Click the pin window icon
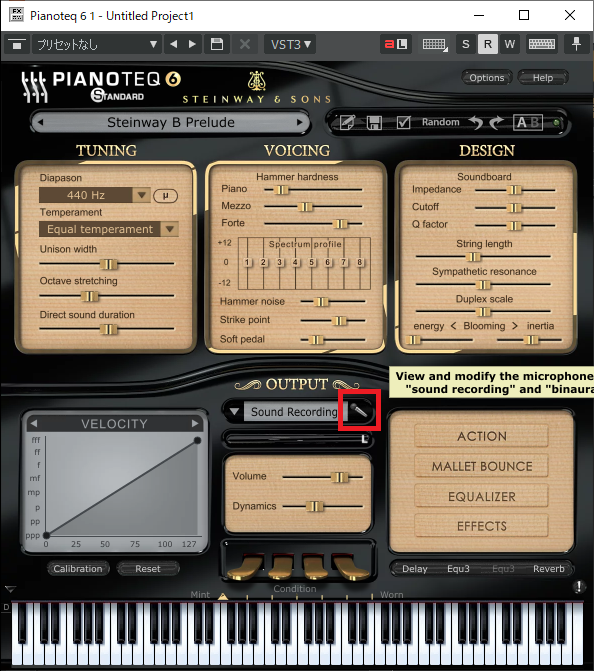Viewport: 594px width, 671px height. [576, 44]
